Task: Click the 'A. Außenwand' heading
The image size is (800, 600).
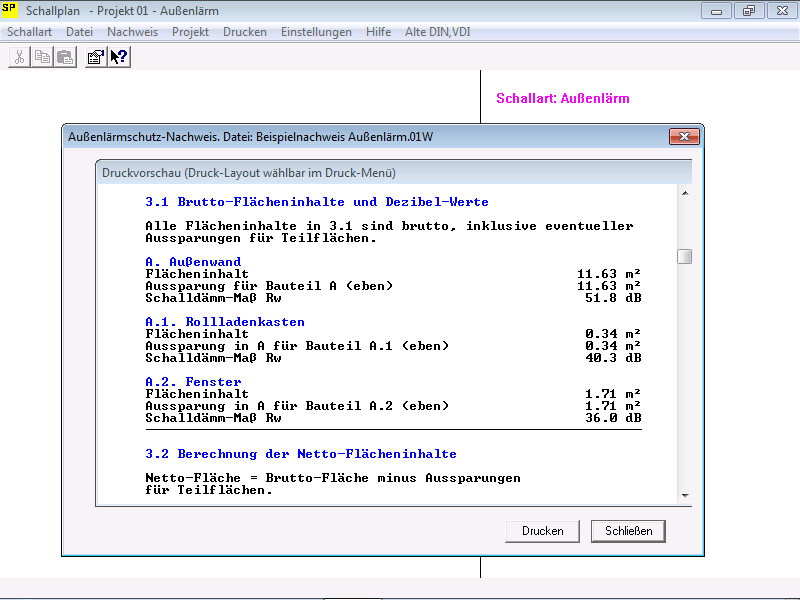Action: [193, 262]
